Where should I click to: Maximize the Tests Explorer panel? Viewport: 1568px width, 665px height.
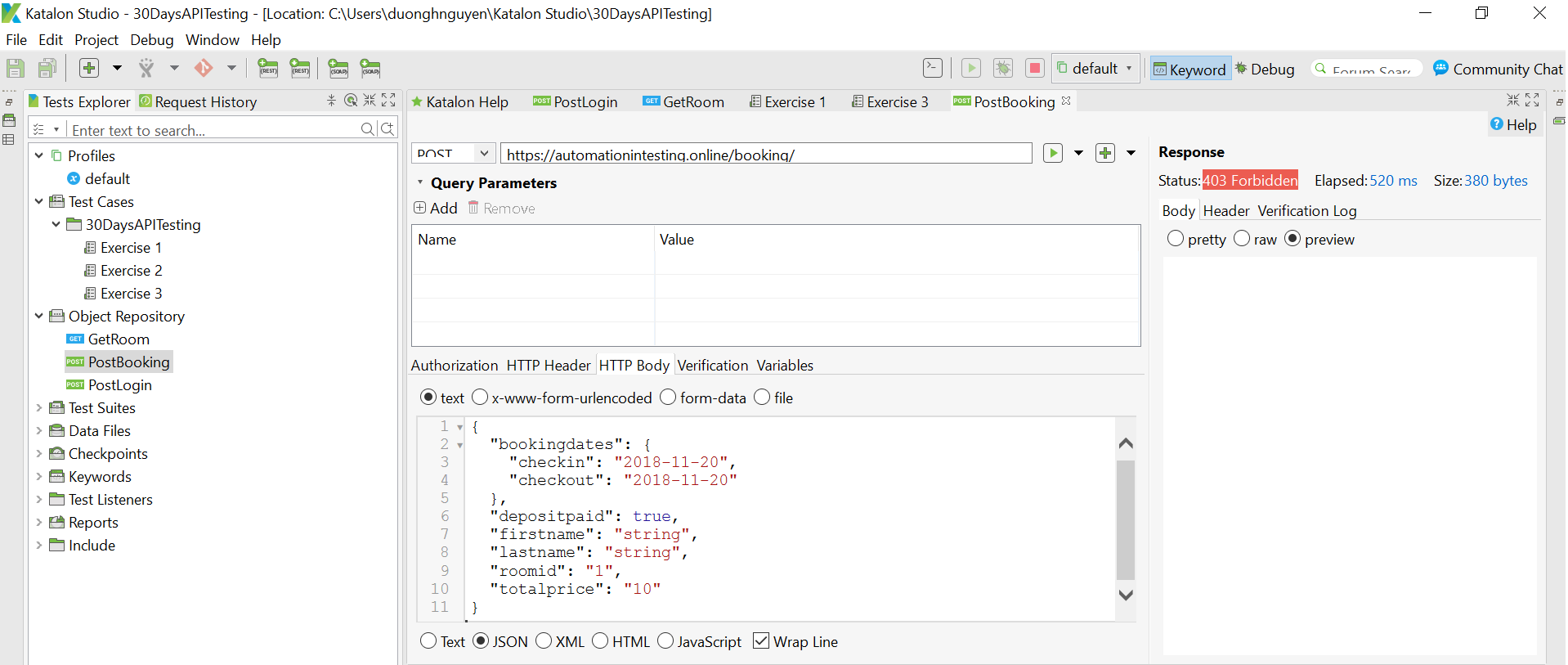pos(388,101)
